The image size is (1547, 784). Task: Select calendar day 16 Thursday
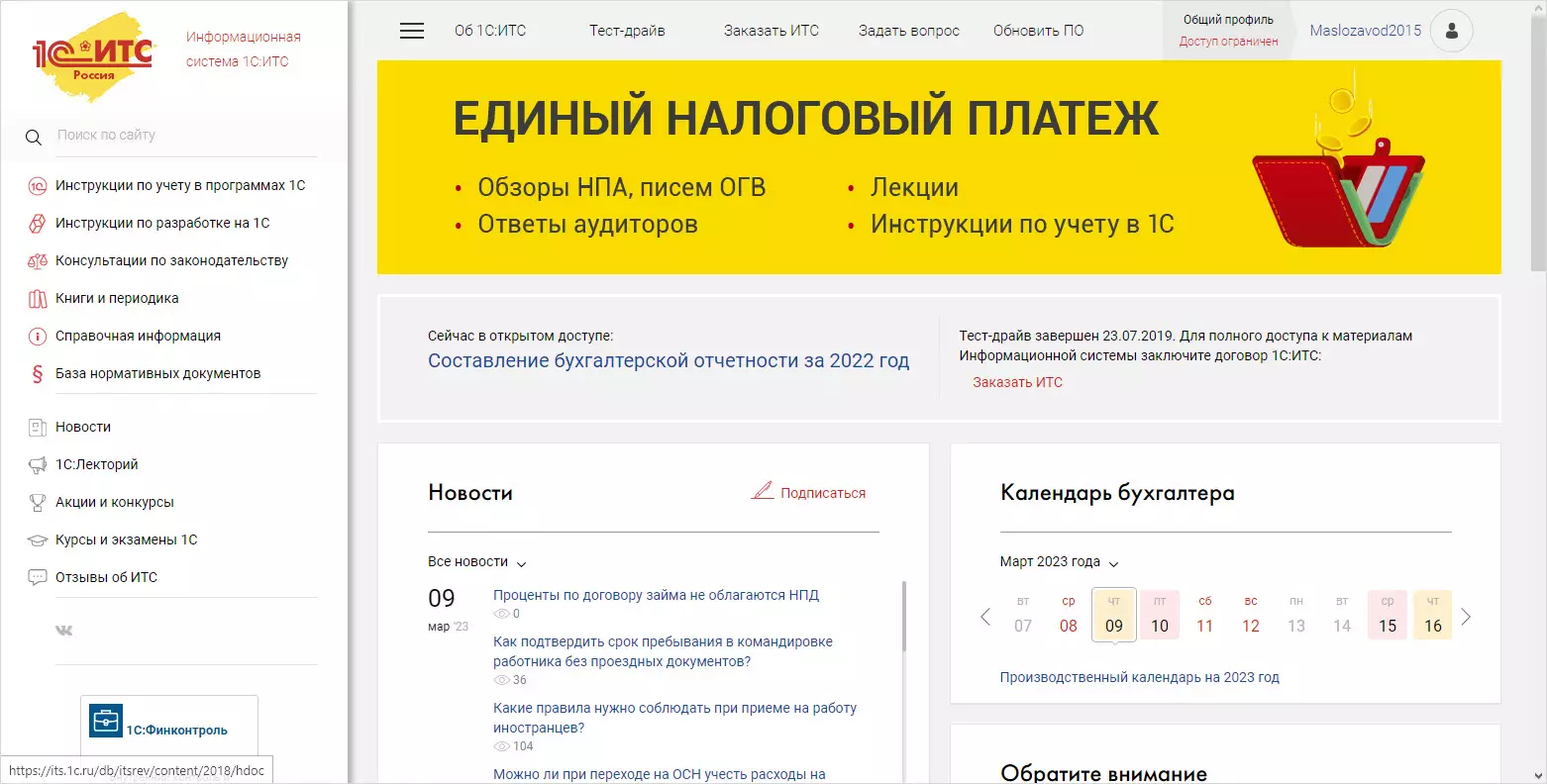tap(1433, 615)
